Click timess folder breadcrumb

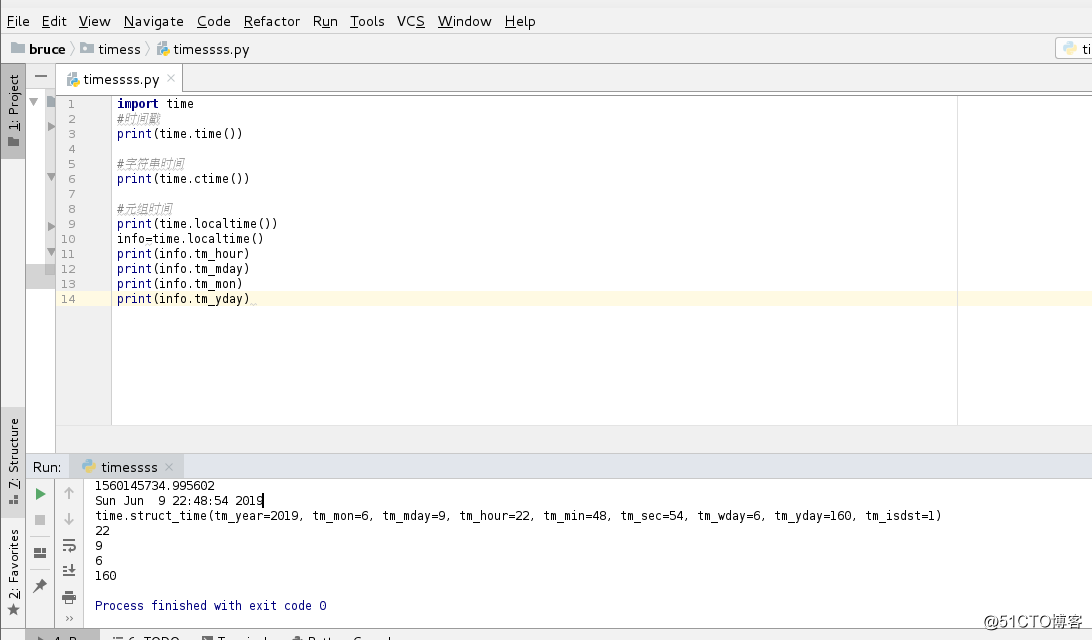119,49
